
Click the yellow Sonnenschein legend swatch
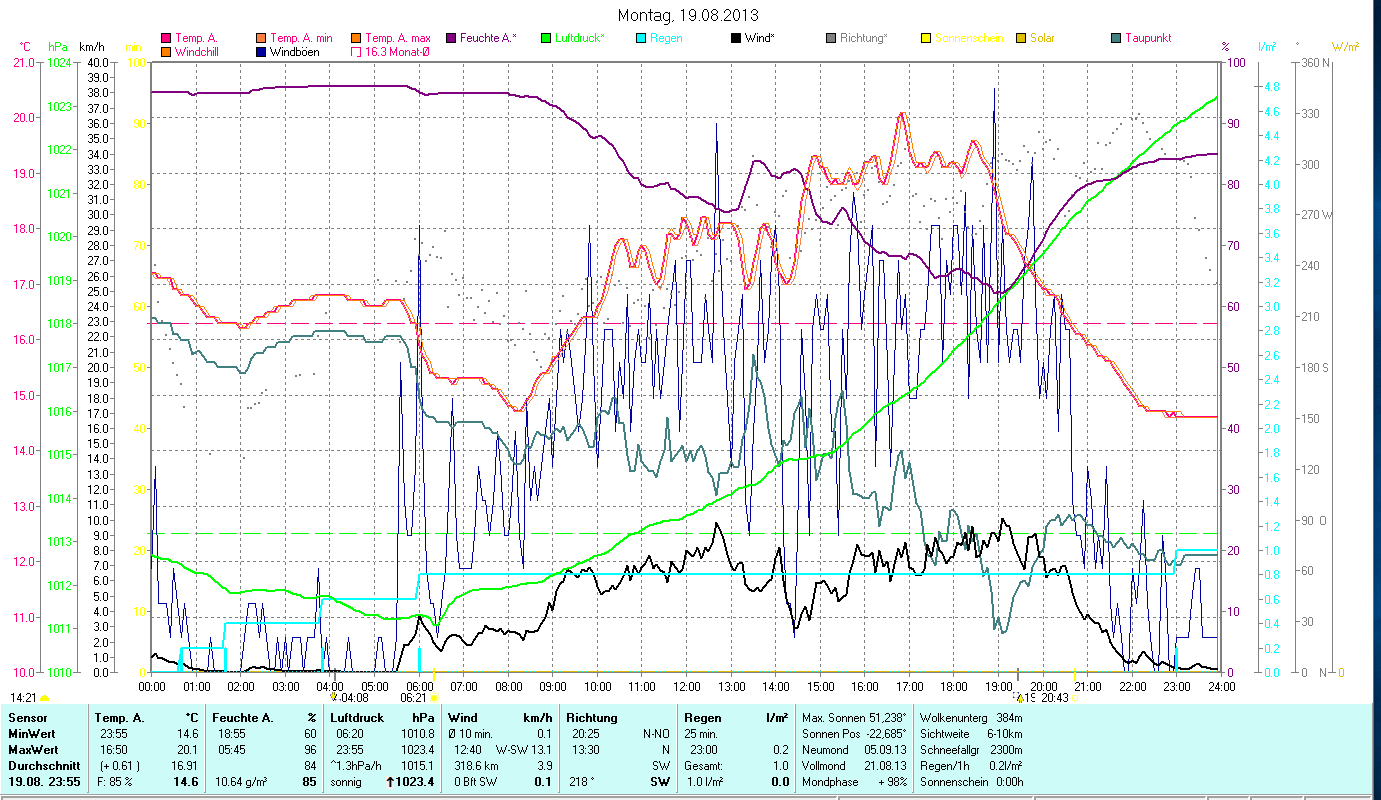coord(926,38)
